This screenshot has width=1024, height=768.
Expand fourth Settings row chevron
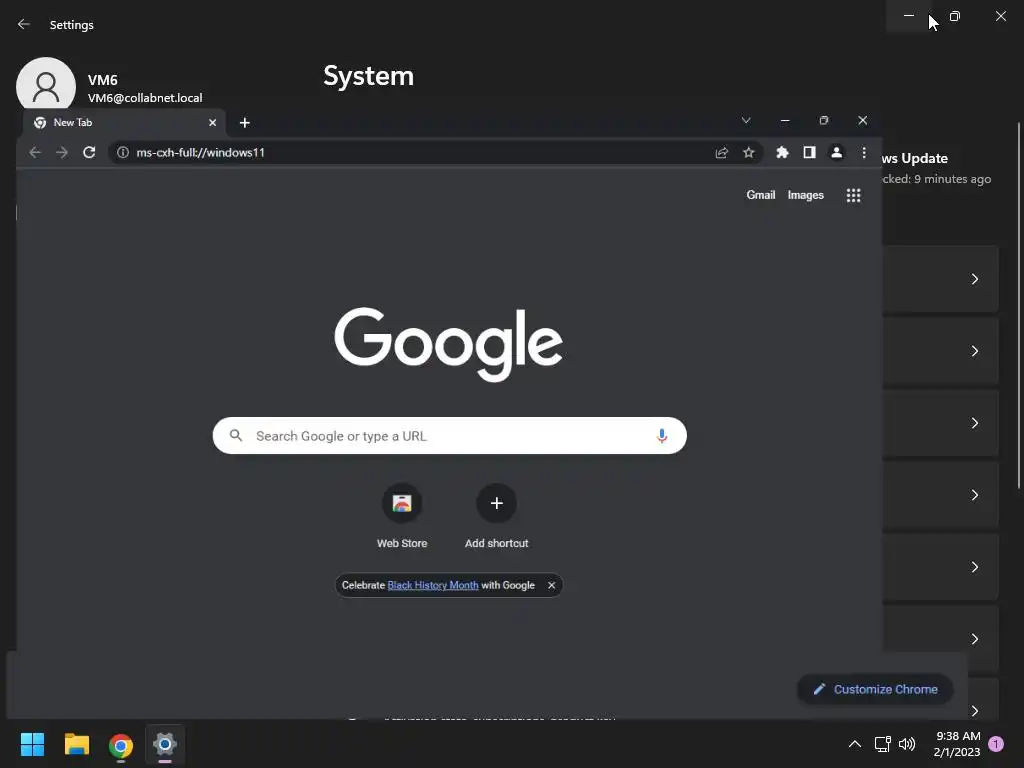(974, 495)
